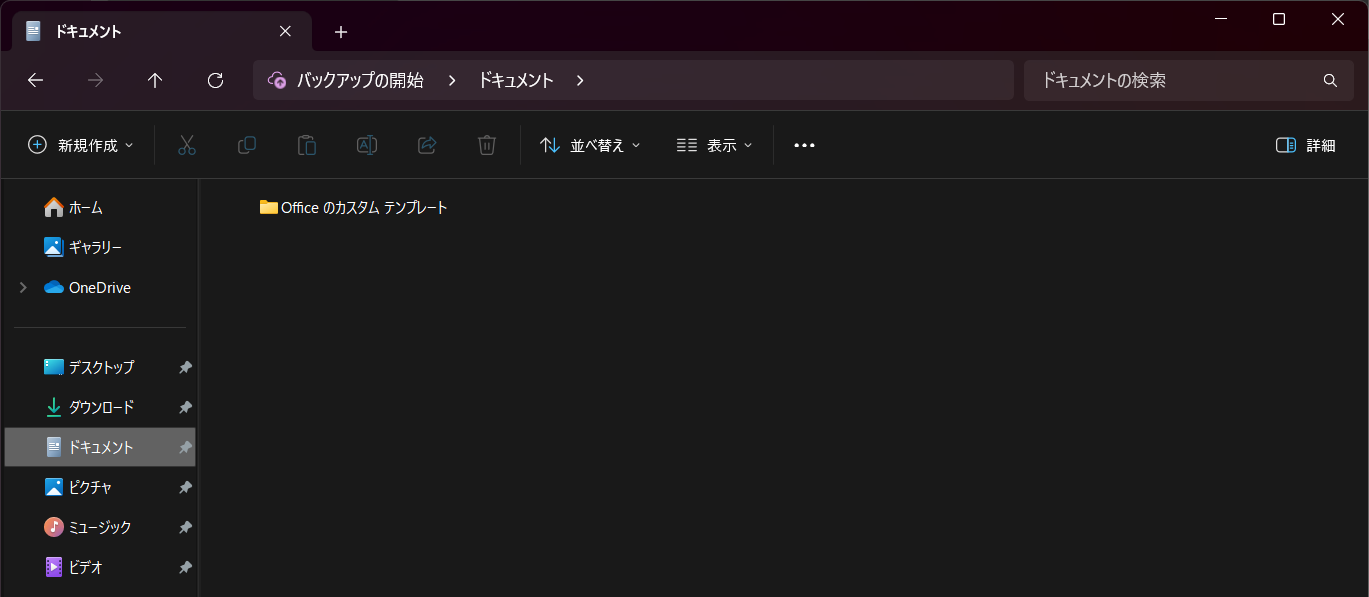
Task: Click the pin icon next to ミュージック
Action: [185, 527]
